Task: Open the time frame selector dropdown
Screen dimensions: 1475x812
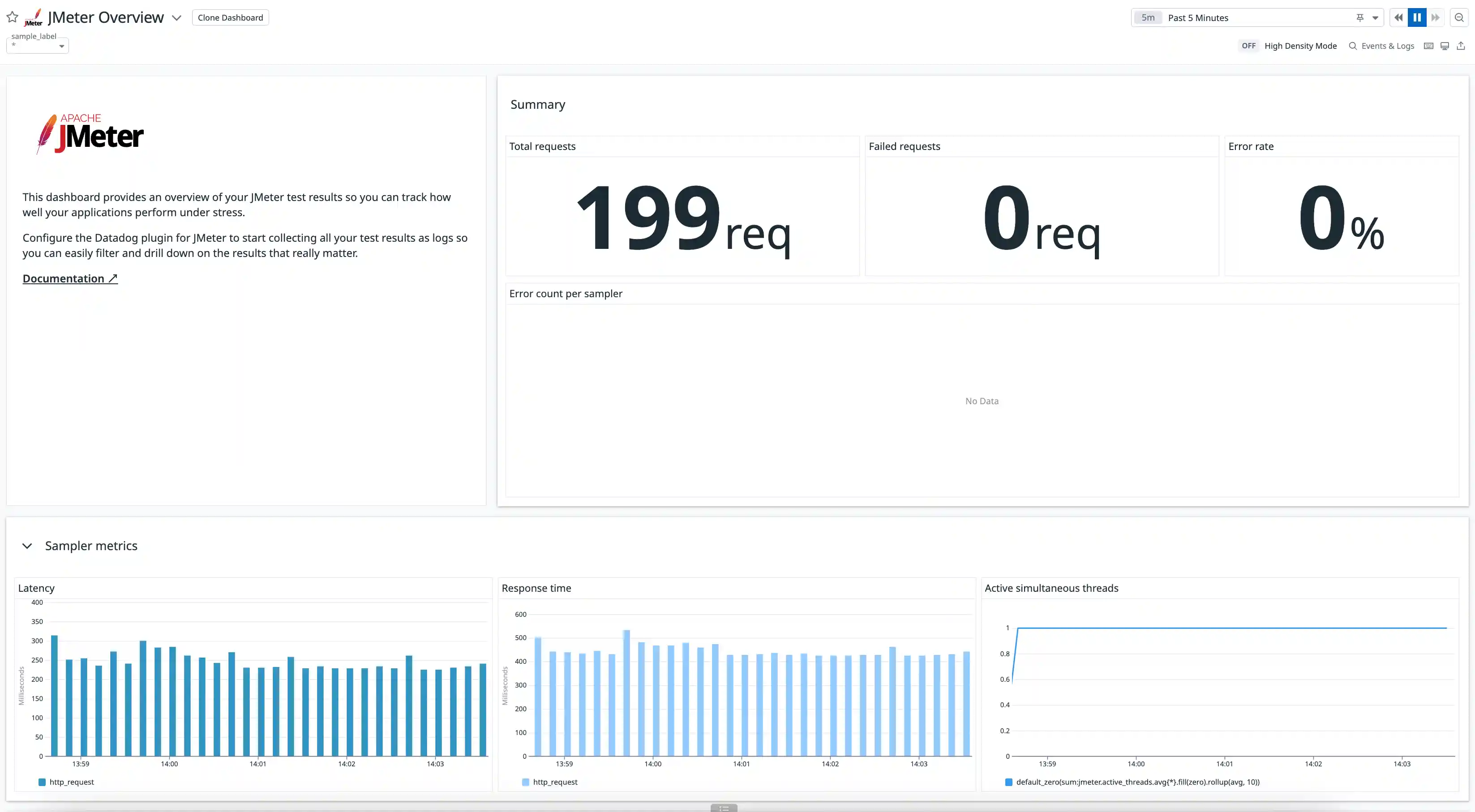Action: click(x=1376, y=17)
